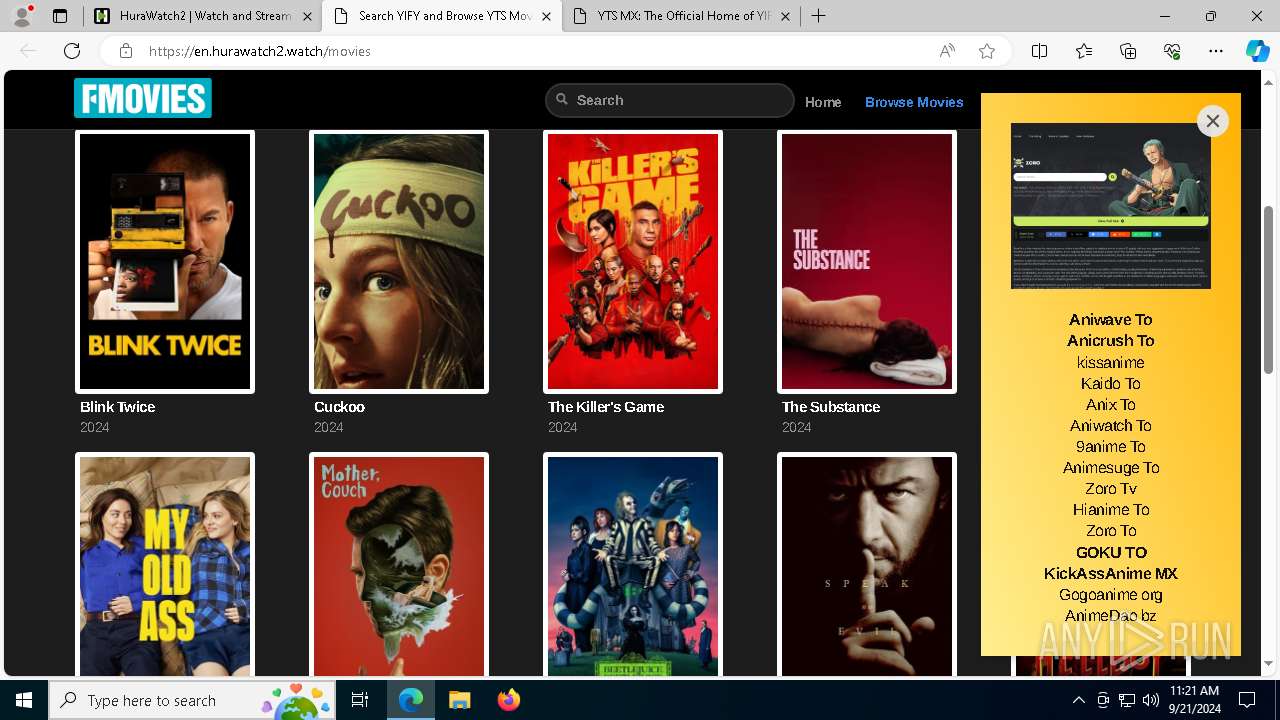Switch to YTS MX tab

pos(681,16)
